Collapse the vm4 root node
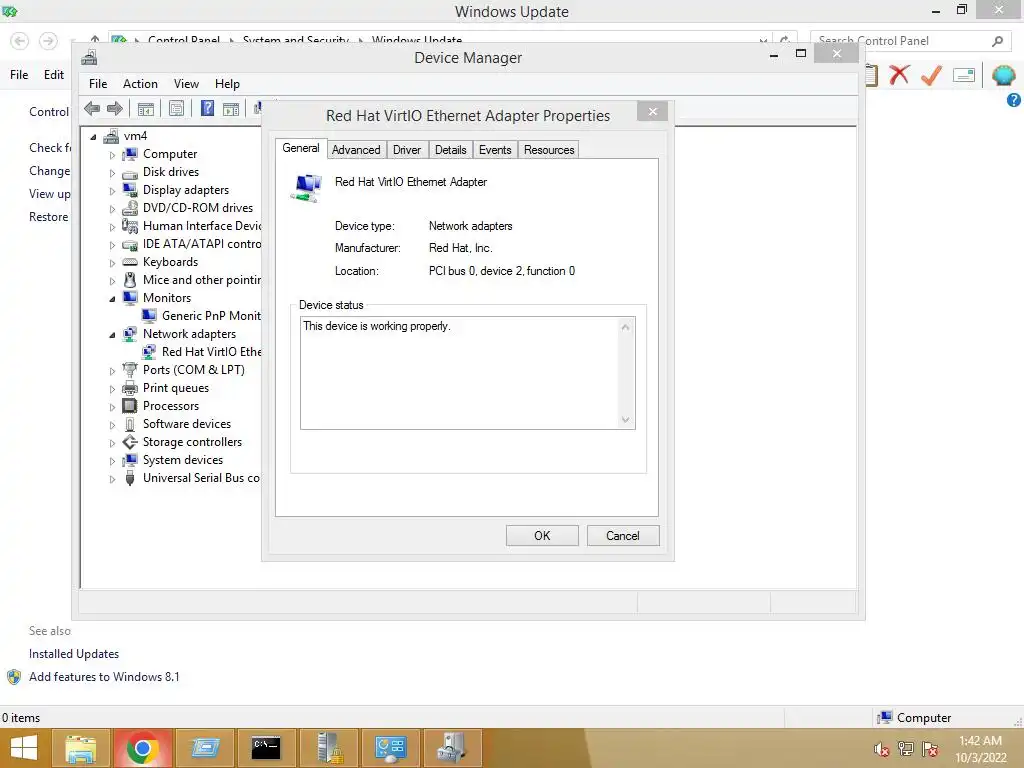This screenshot has width=1024, height=768. tap(93, 137)
